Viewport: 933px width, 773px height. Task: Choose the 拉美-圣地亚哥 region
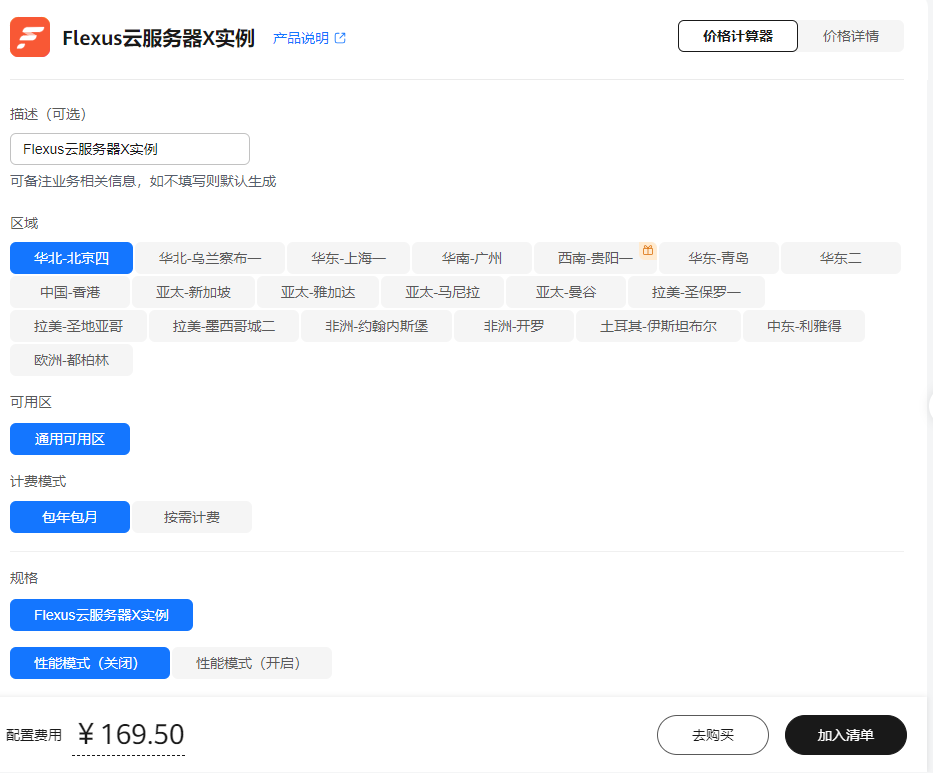79,326
